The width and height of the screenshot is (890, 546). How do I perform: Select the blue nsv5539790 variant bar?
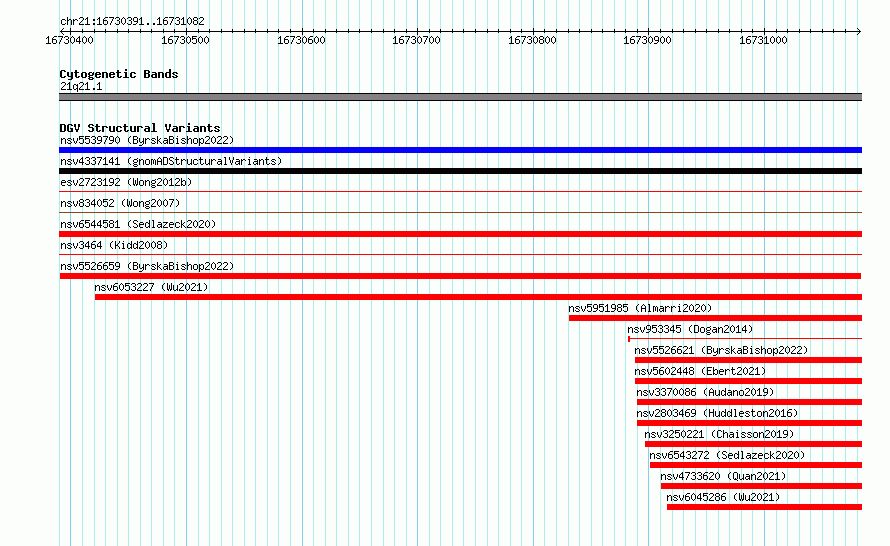tap(460, 150)
